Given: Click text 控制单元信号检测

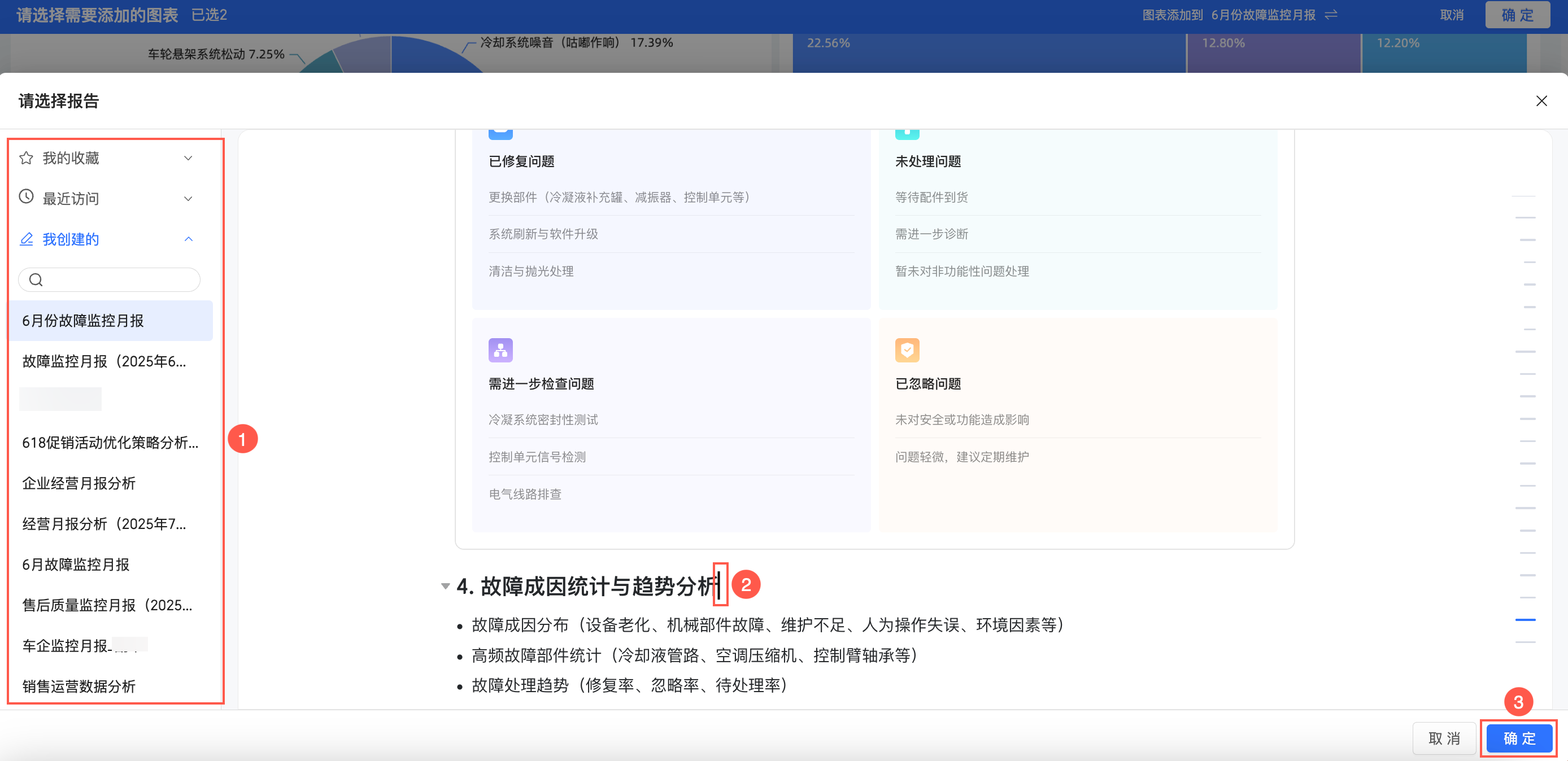Looking at the screenshot, I should pyautogui.click(x=537, y=457).
